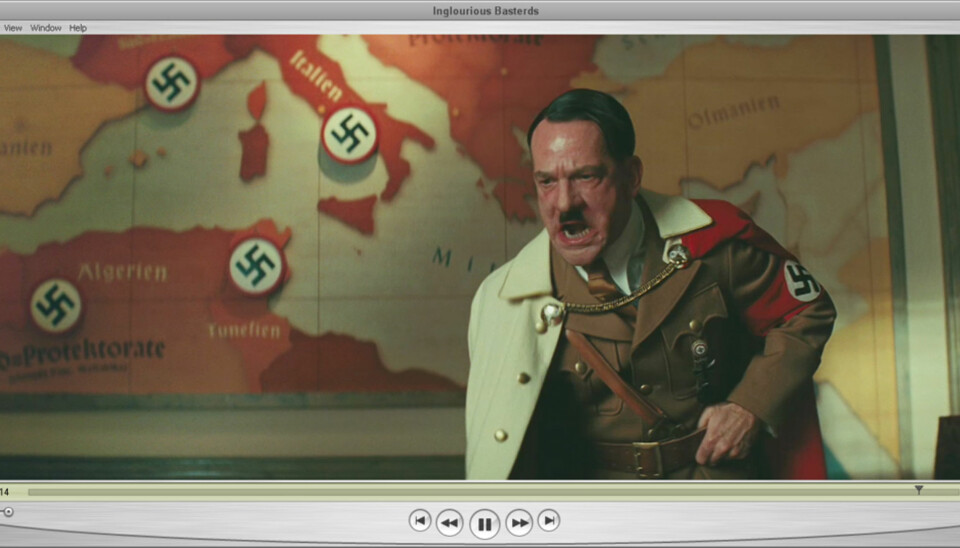Open the View menu
This screenshot has height=548, width=960.
click(x=12, y=28)
